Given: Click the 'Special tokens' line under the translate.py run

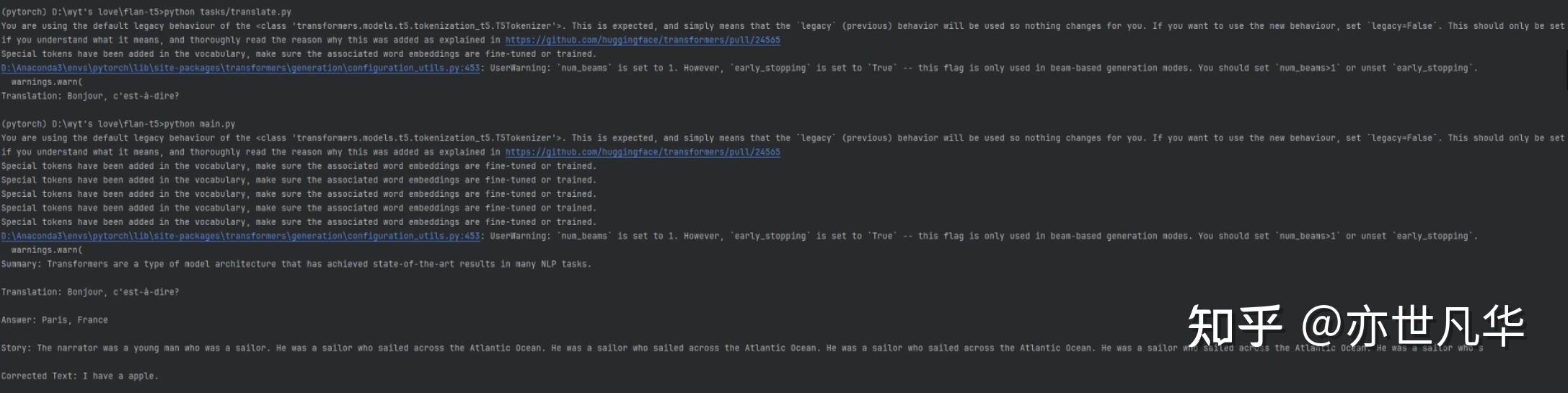Looking at the screenshot, I should point(299,54).
